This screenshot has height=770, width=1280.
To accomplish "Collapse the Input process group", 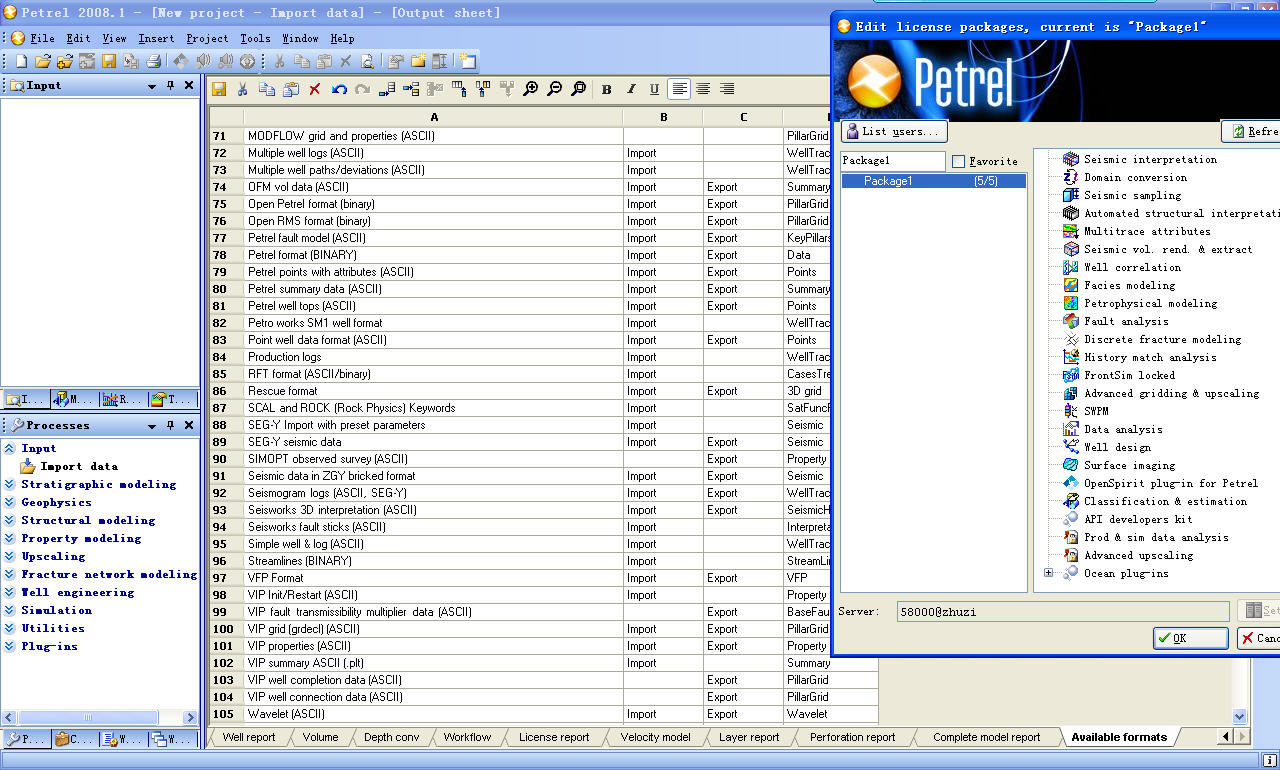I will coord(10,448).
